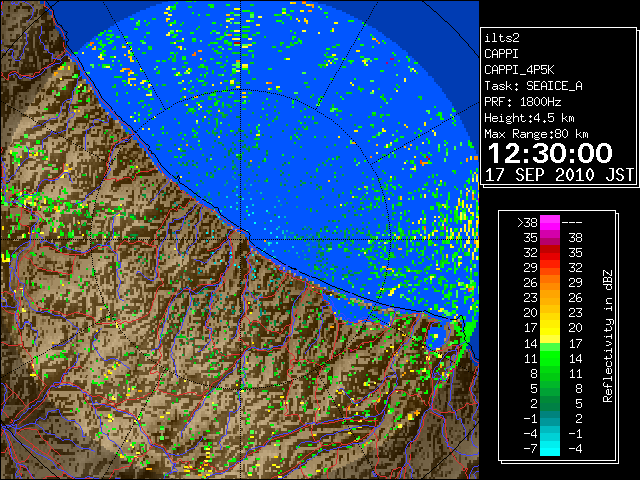Click the '17 SEP 2010 JST' date
Image resolution: width=640 pixels, height=480 pixels.
559,175
